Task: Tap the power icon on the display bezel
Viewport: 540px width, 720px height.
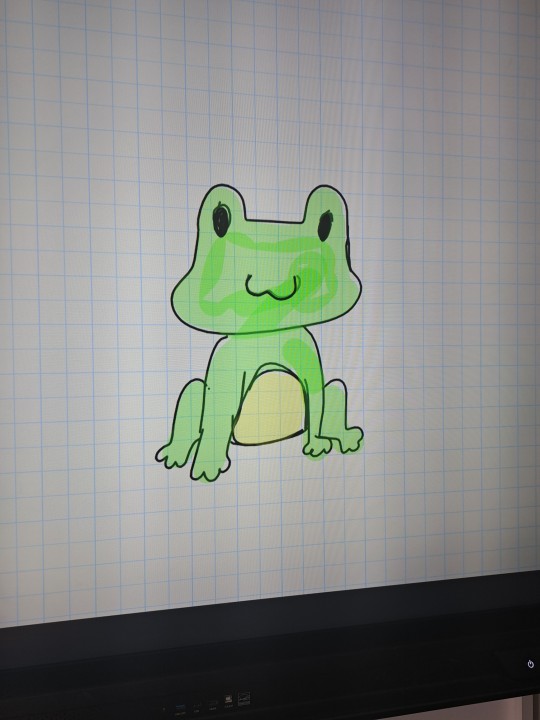Action: pyautogui.click(x=531, y=664)
